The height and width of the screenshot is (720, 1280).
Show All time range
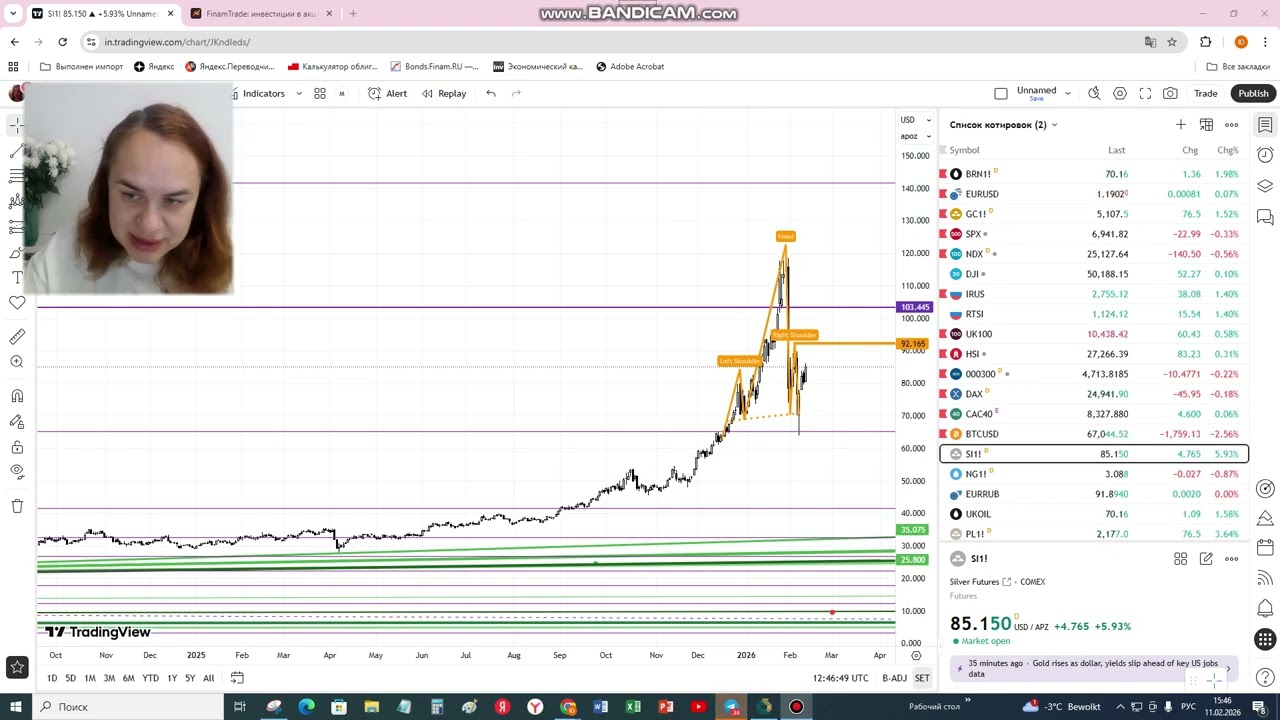[208, 678]
